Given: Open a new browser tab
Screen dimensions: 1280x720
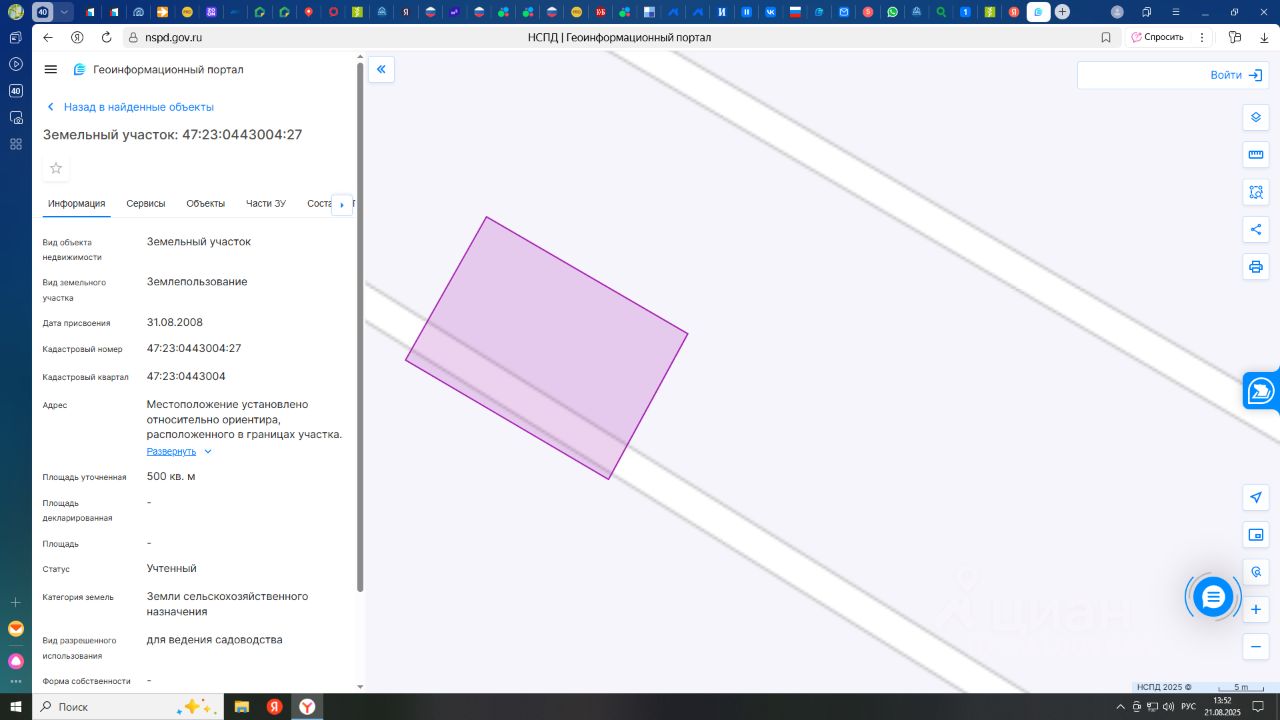Looking at the screenshot, I should [1062, 12].
